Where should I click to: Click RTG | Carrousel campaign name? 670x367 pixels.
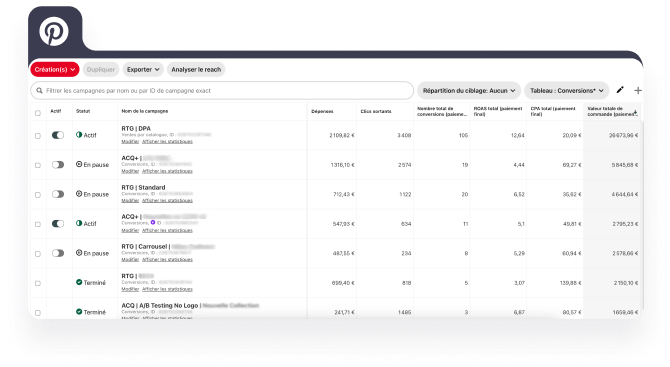[x=146, y=247]
